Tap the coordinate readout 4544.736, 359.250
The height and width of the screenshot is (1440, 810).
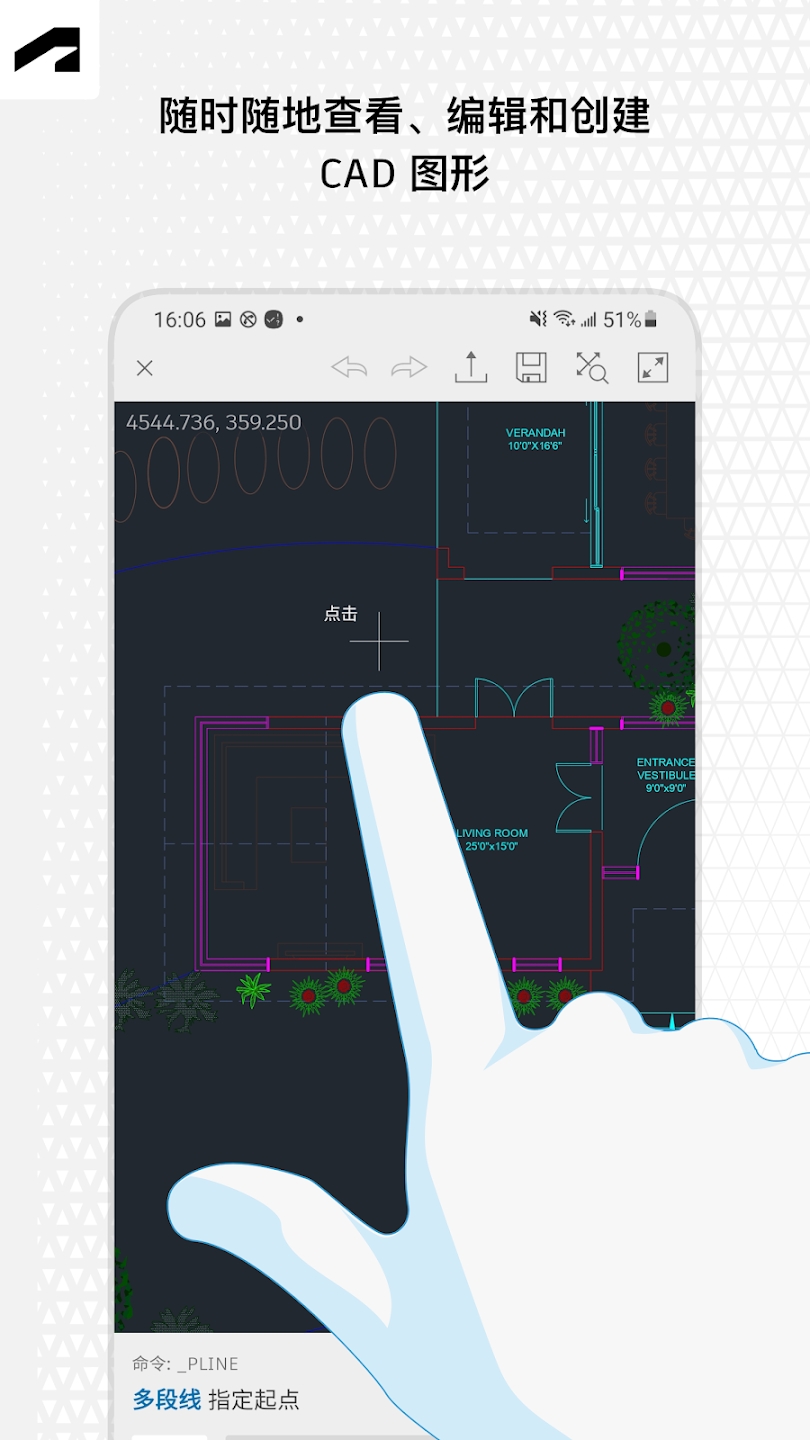(213, 422)
